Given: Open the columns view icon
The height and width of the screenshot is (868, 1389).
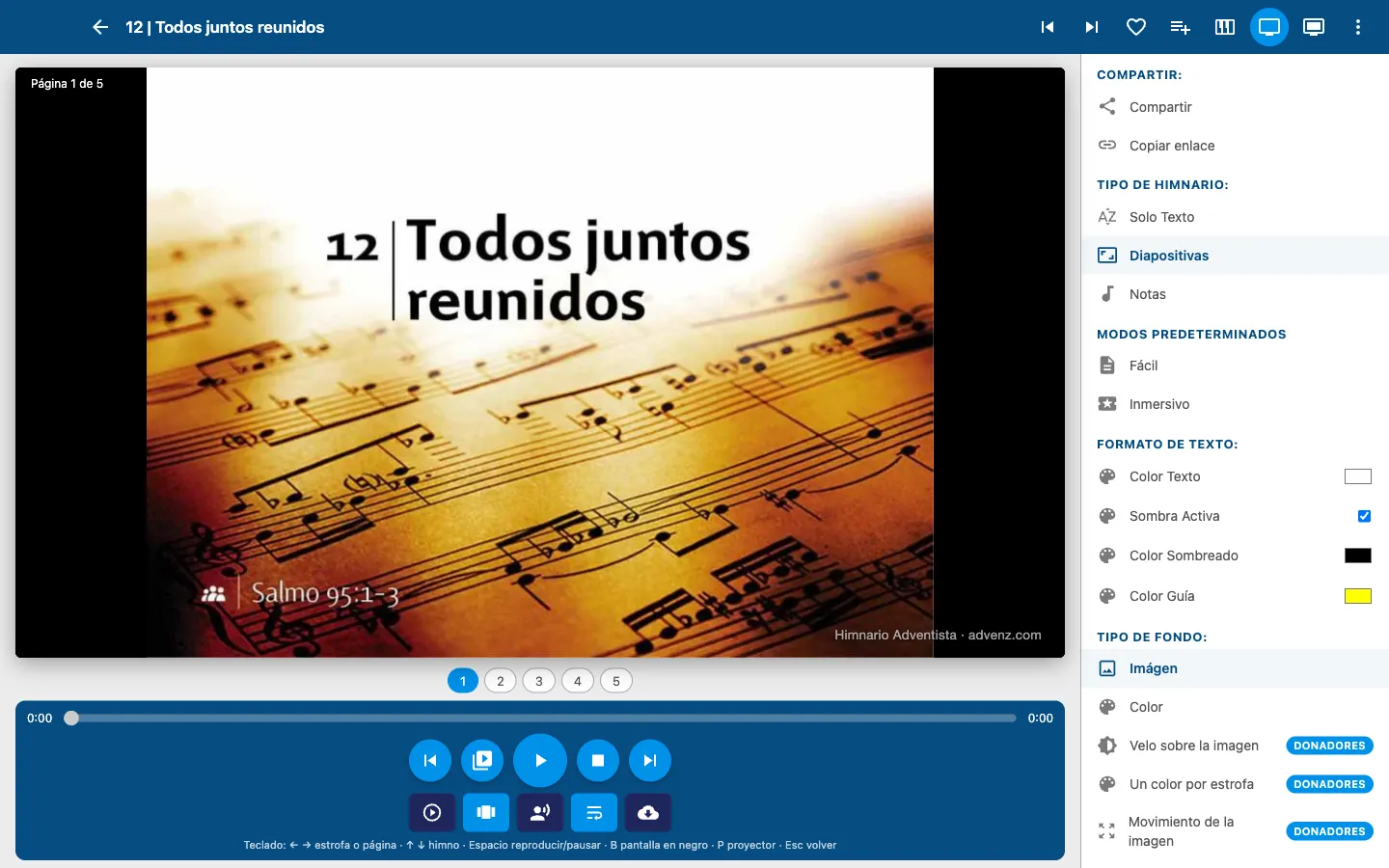Looking at the screenshot, I should (x=1225, y=27).
